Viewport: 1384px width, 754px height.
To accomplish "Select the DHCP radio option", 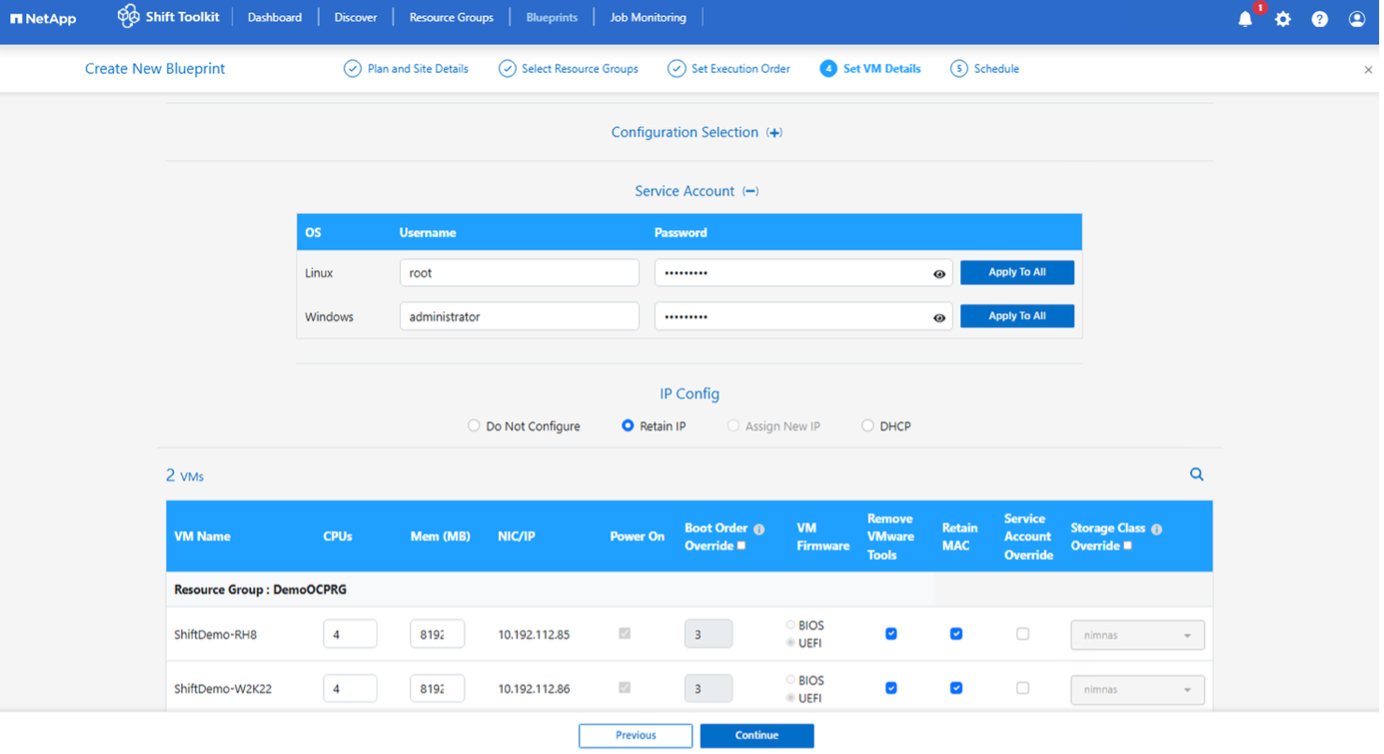I will 868,426.
